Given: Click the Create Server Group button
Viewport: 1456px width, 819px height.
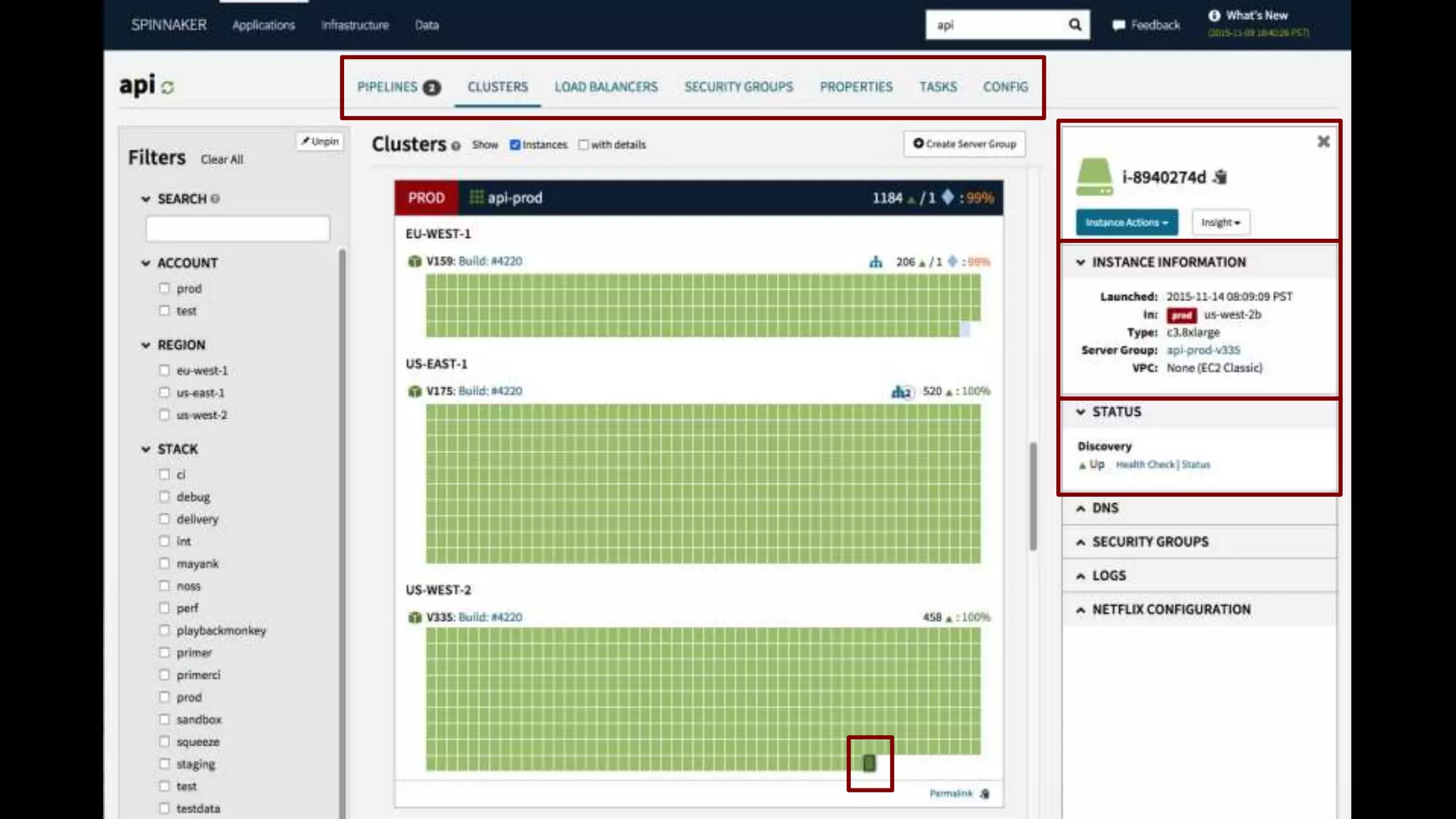Looking at the screenshot, I should tap(965, 144).
